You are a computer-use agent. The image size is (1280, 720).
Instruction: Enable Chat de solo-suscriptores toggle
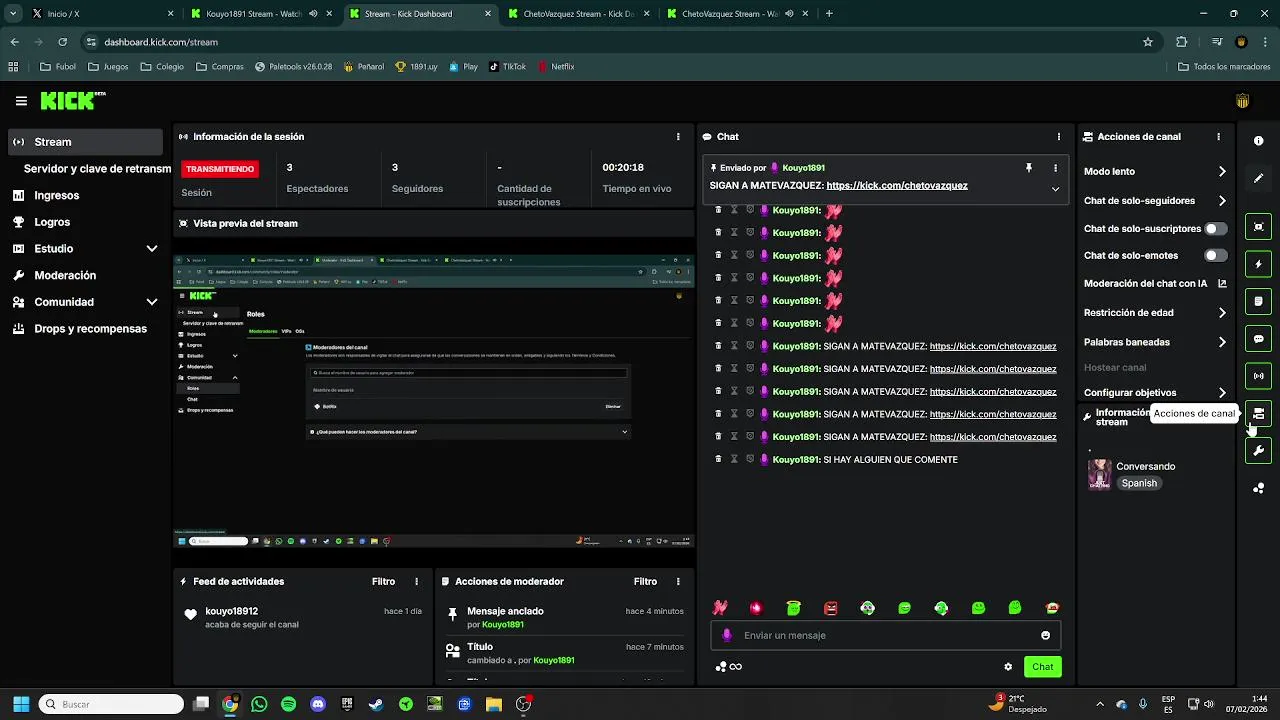[1215, 229]
